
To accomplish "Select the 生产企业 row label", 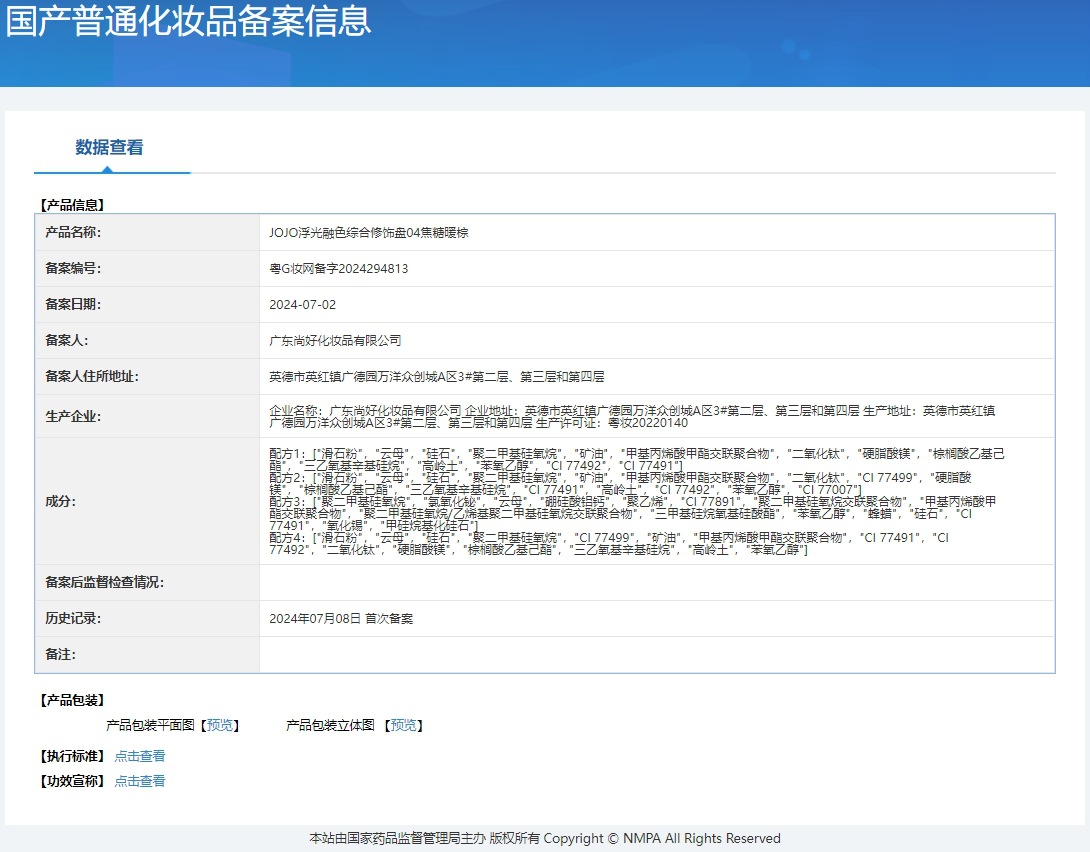I will tap(73, 416).
